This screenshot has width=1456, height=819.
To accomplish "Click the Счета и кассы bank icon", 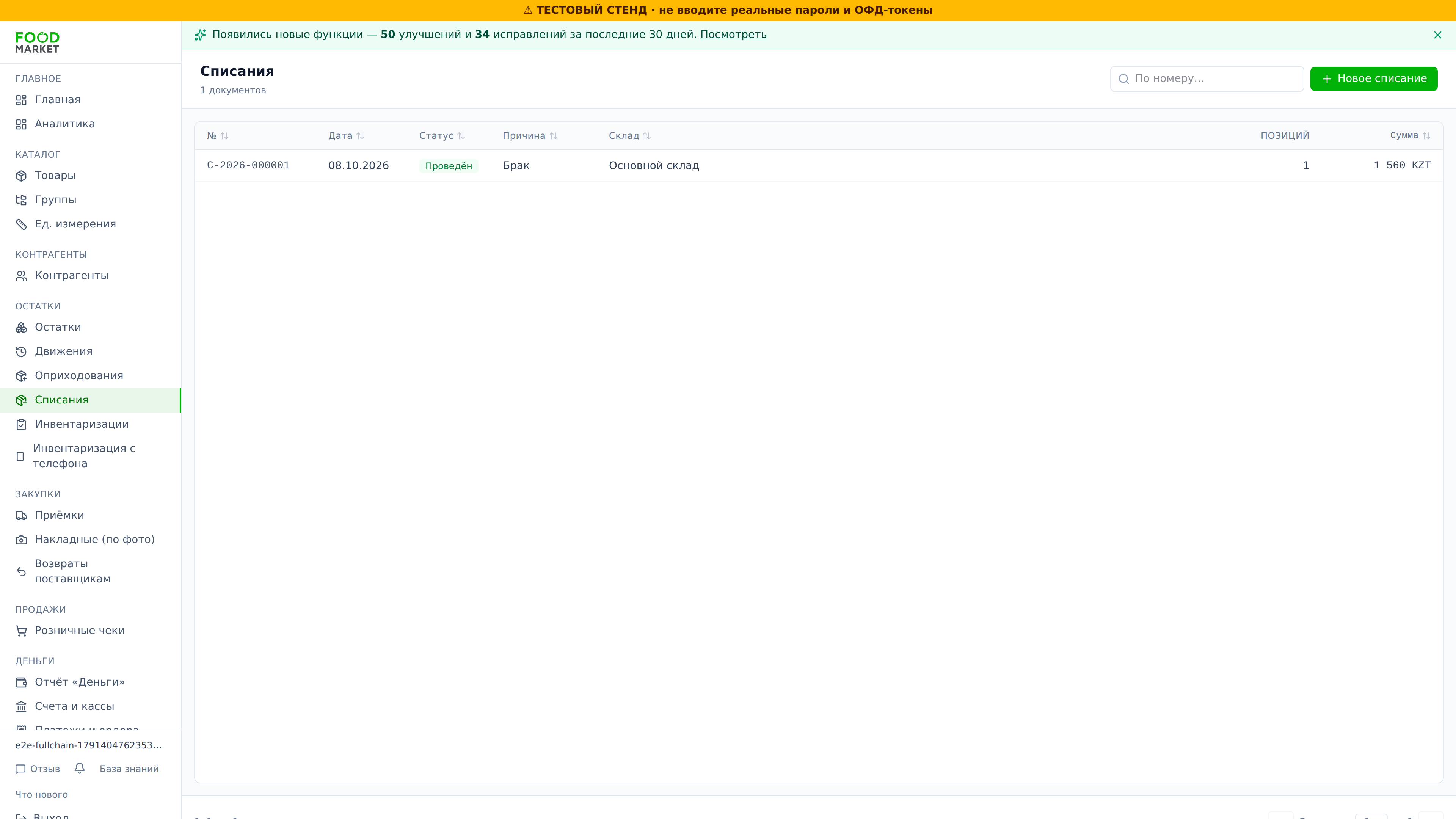I will [x=21, y=706].
